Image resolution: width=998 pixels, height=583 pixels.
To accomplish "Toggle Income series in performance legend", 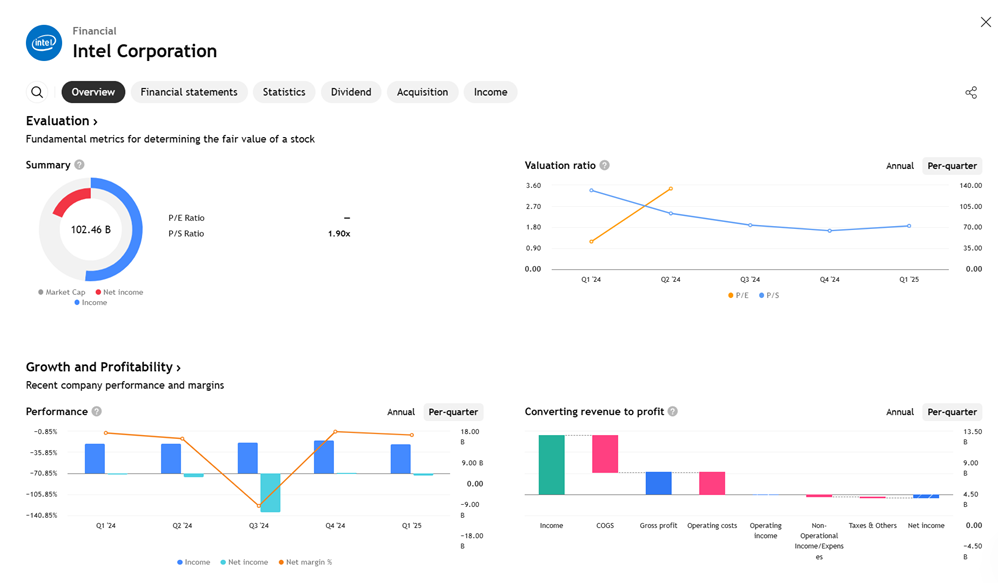I will pos(193,562).
